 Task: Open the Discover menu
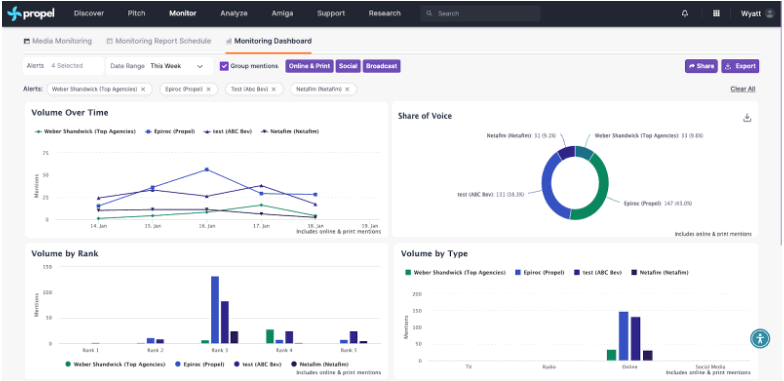tap(89, 14)
